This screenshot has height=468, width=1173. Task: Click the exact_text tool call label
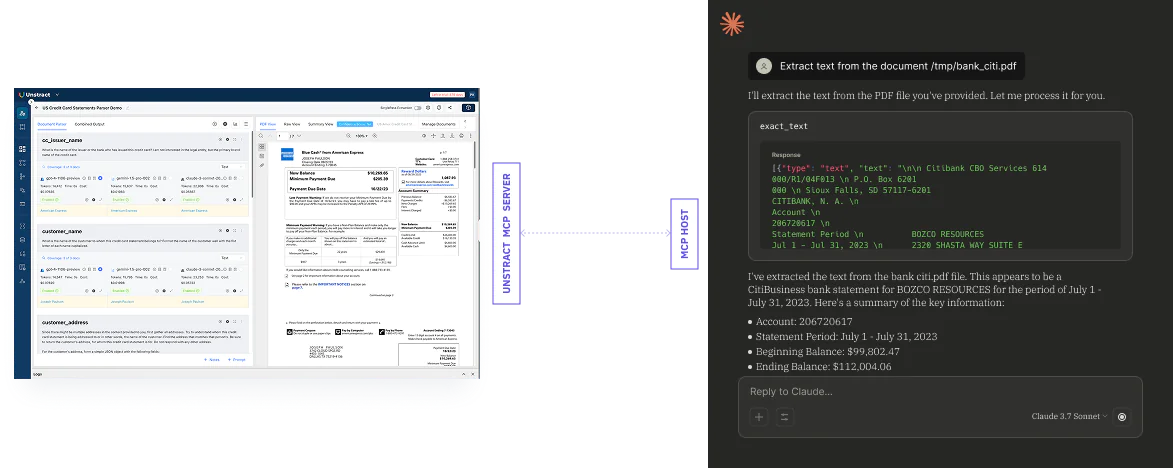tap(783, 126)
